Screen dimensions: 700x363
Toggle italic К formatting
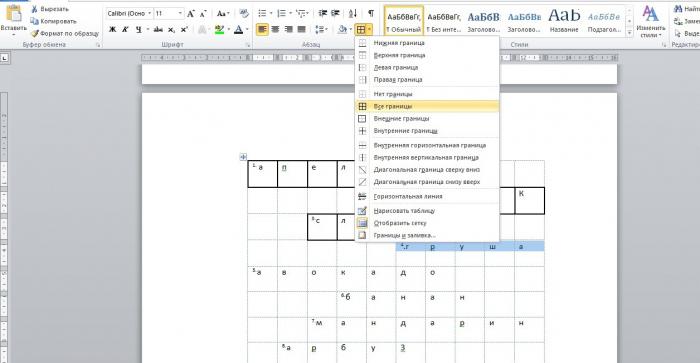click(x=125, y=29)
